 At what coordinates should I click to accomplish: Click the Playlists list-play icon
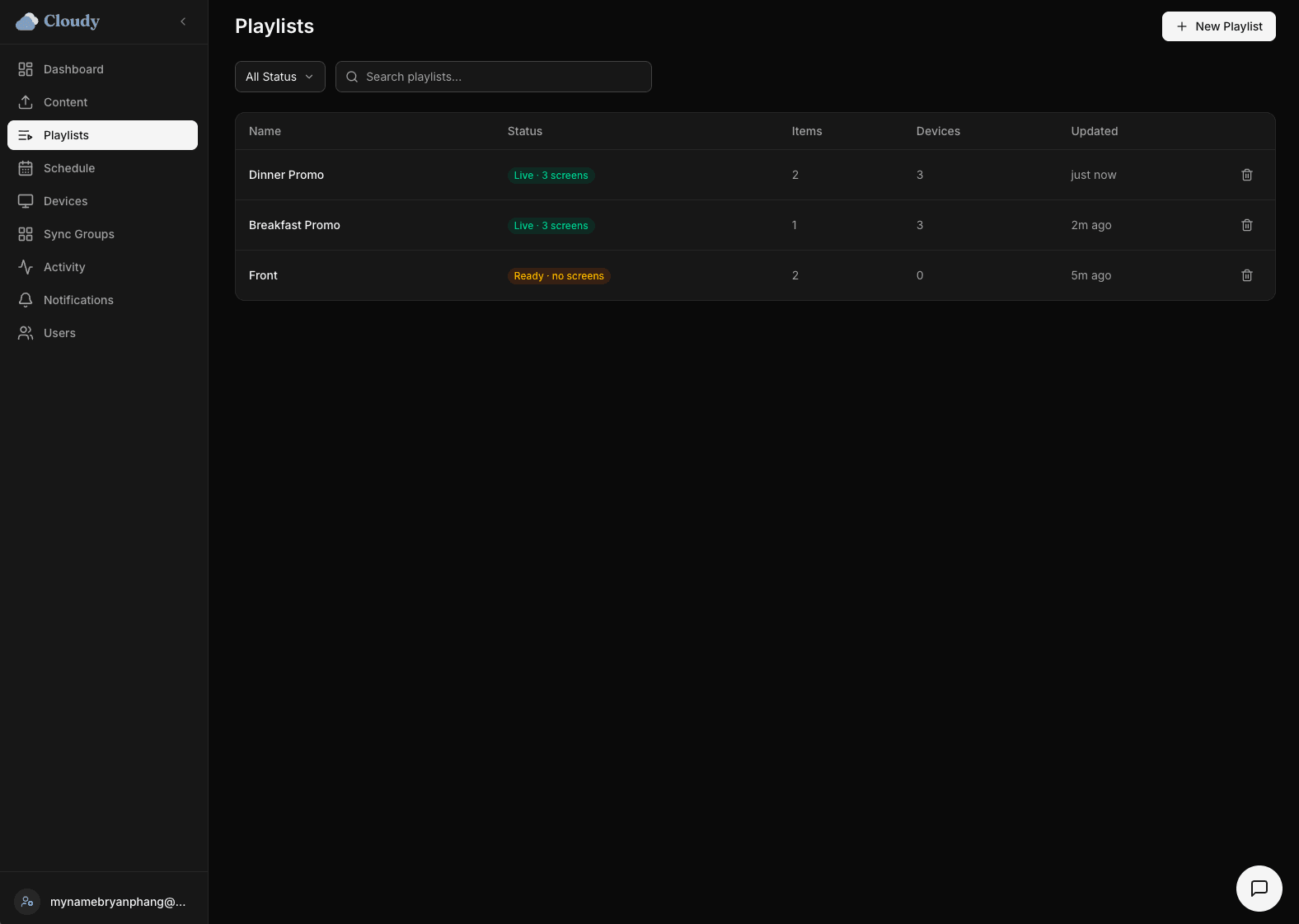pyautogui.click(x=26, y=135)
